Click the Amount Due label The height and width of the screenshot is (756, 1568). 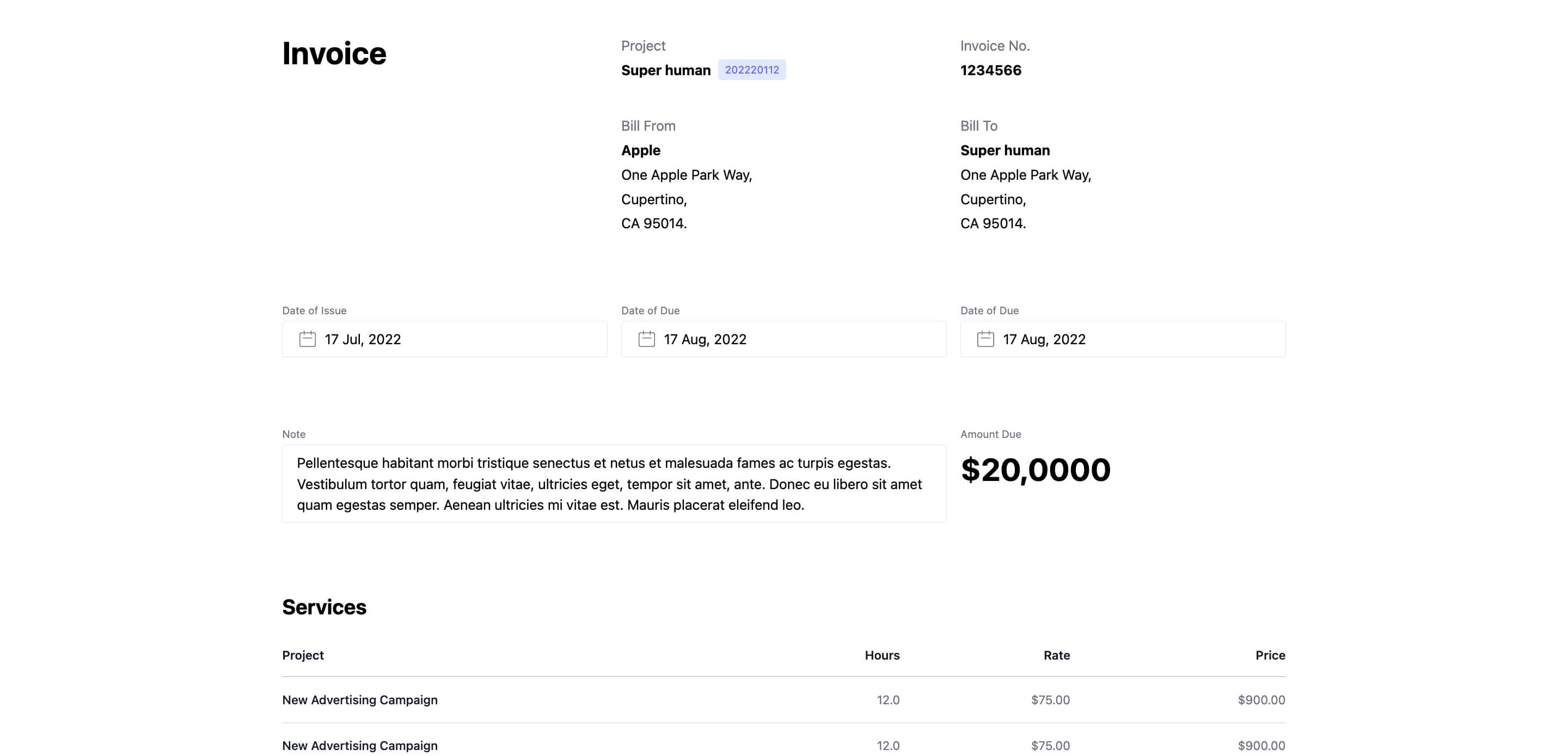pyautogui.click(x=990, y=434)
